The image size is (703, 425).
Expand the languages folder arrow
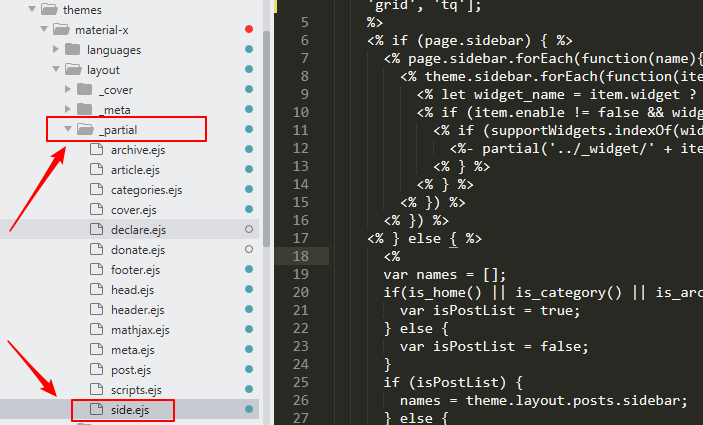(56, 49)
